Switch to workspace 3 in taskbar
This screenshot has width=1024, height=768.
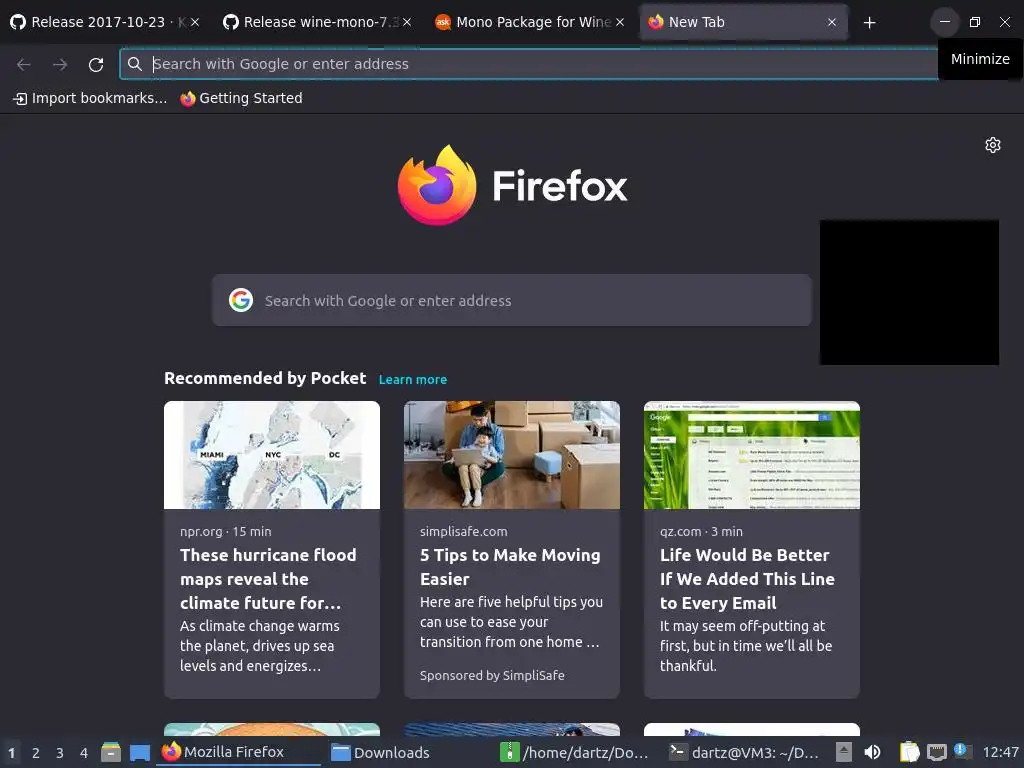59,753
